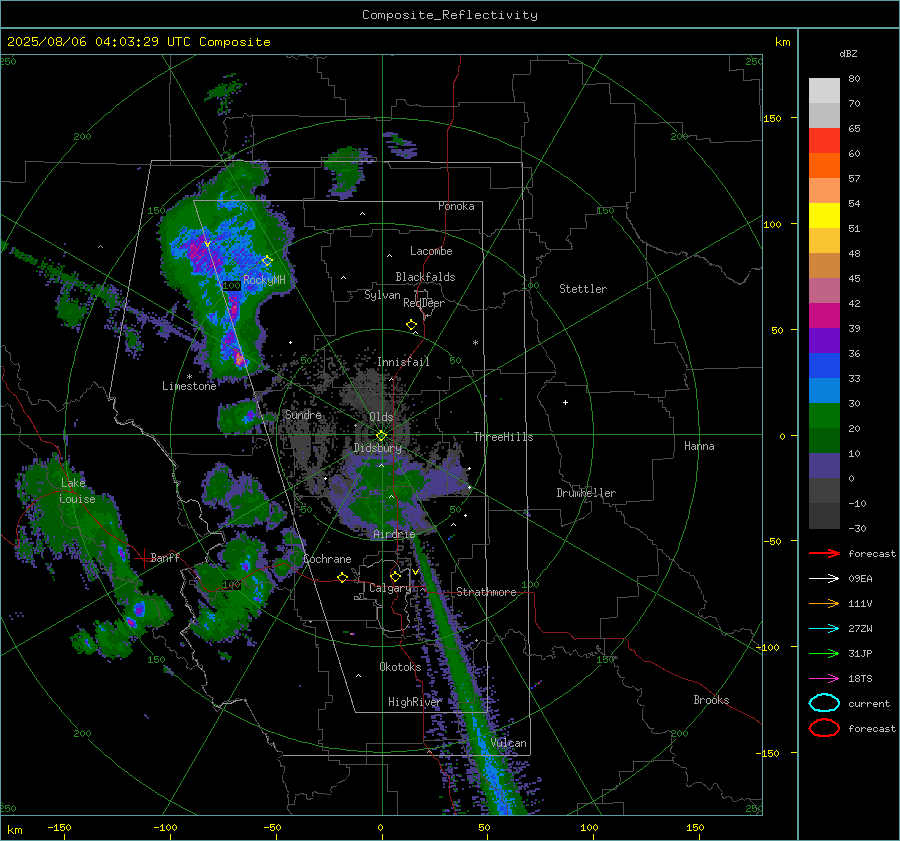Click the Brooks label

(x=711, y=700)
